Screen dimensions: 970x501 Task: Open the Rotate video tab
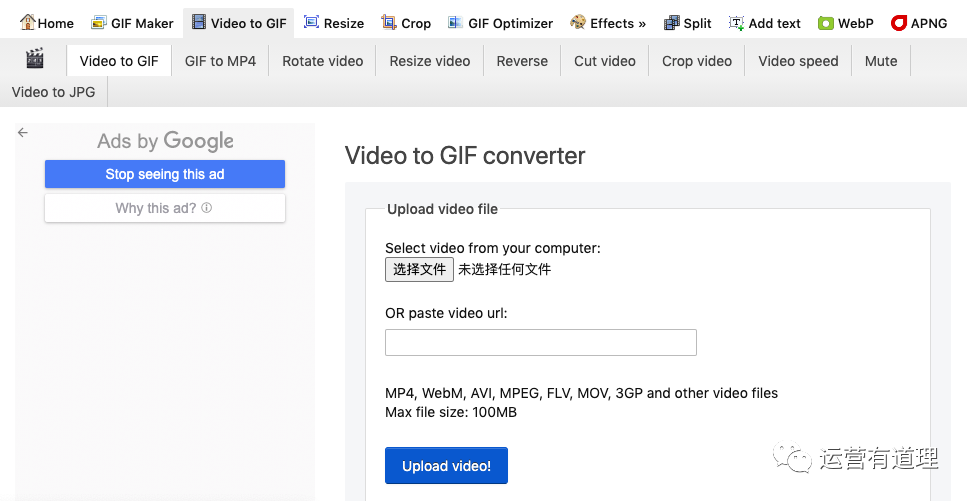[x=322, y=61]
